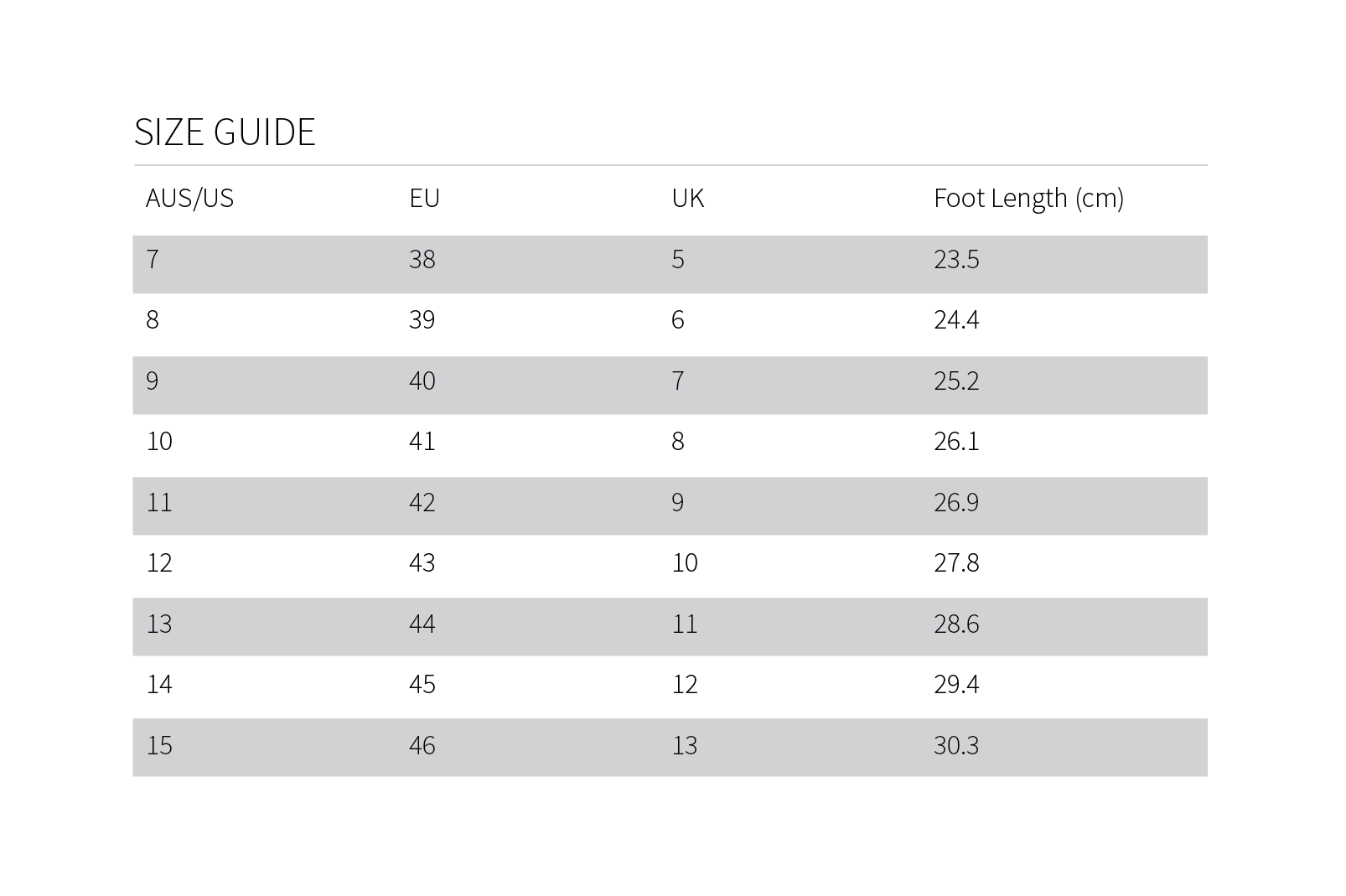Click foot length 27.8 value
The width and height of the screenshot is (1346, 896).
pyautogui.click(x=956, y=563)
